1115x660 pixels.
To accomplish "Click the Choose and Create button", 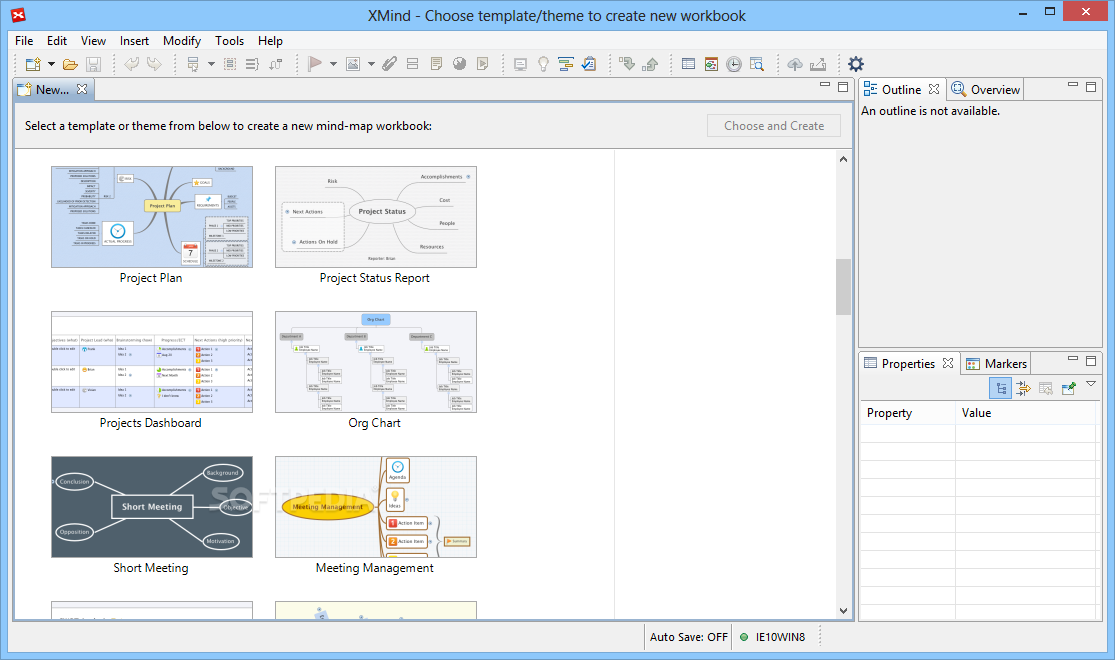I will pyautogui.click(x=774, y=126).
